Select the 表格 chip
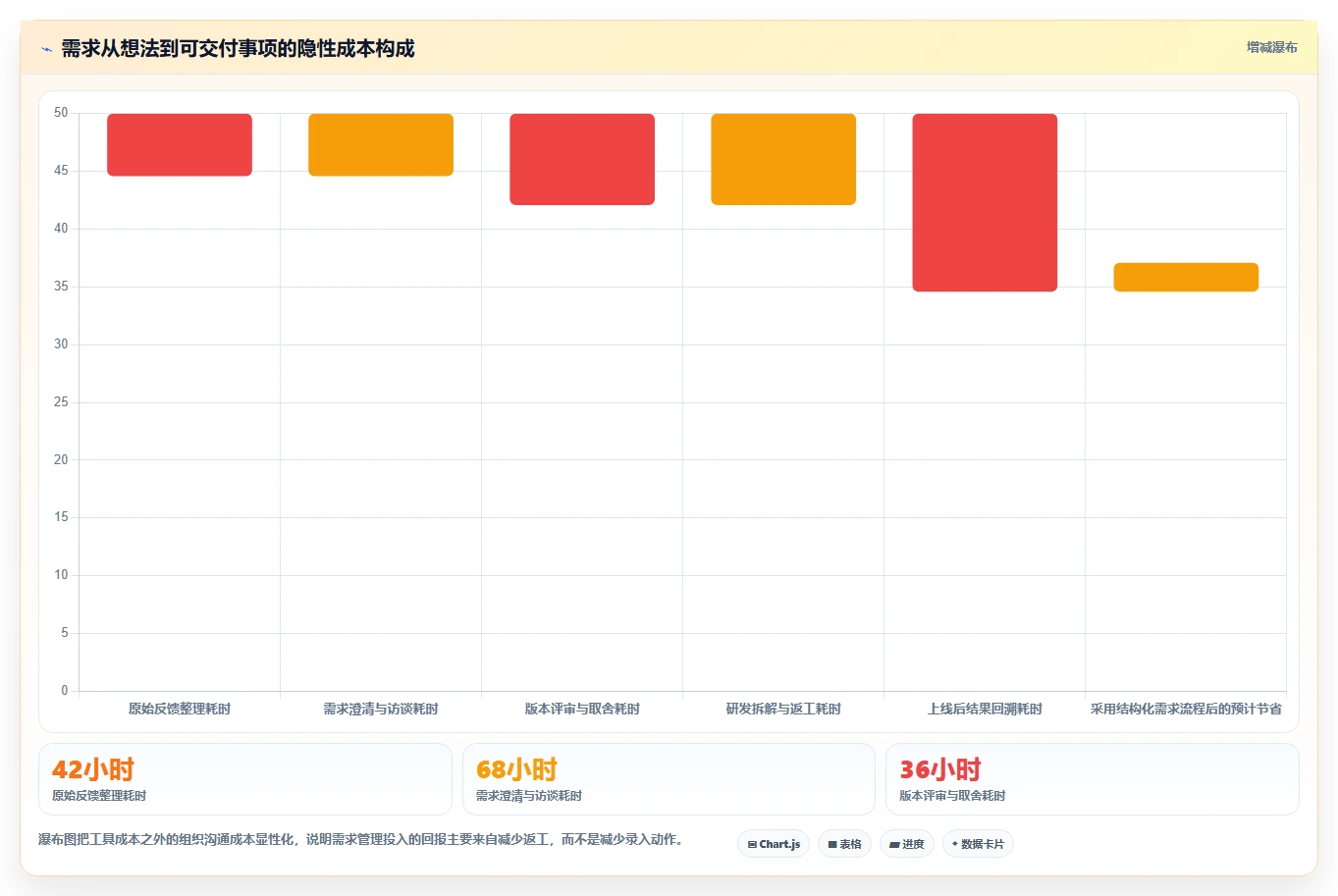The width and height of the screenshot is (1338, 896). tap(844, 844)
